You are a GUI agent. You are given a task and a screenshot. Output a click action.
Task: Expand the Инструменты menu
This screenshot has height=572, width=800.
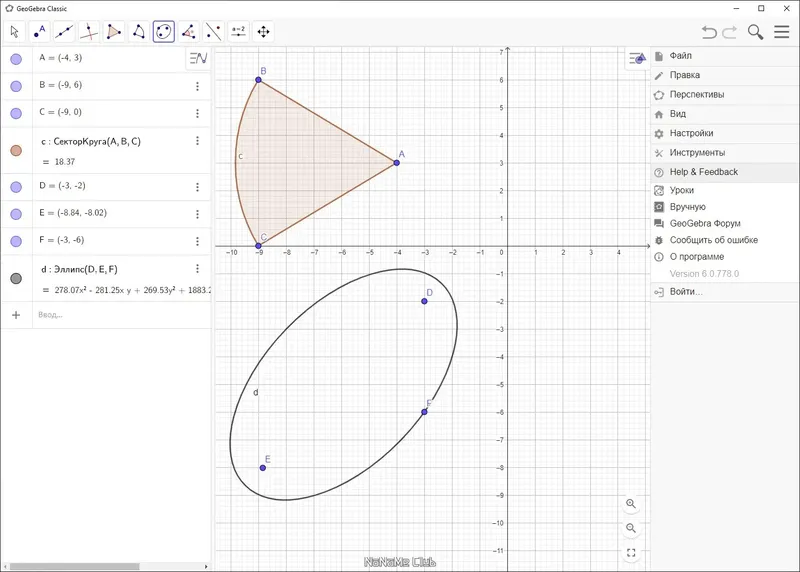pos(725,153)
